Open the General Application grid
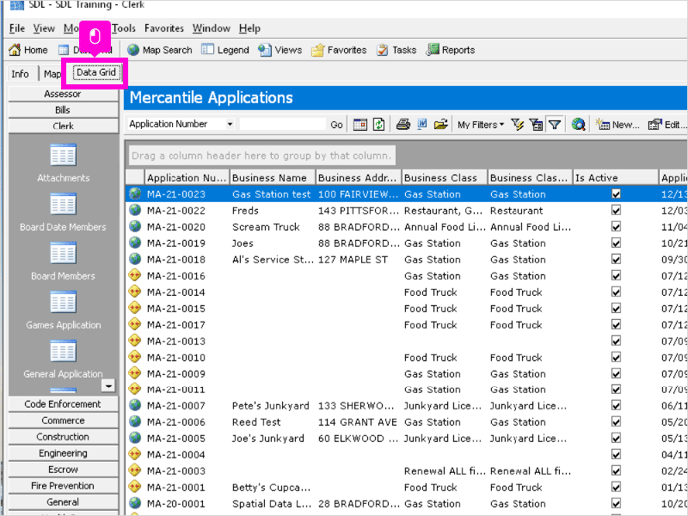 63,359
